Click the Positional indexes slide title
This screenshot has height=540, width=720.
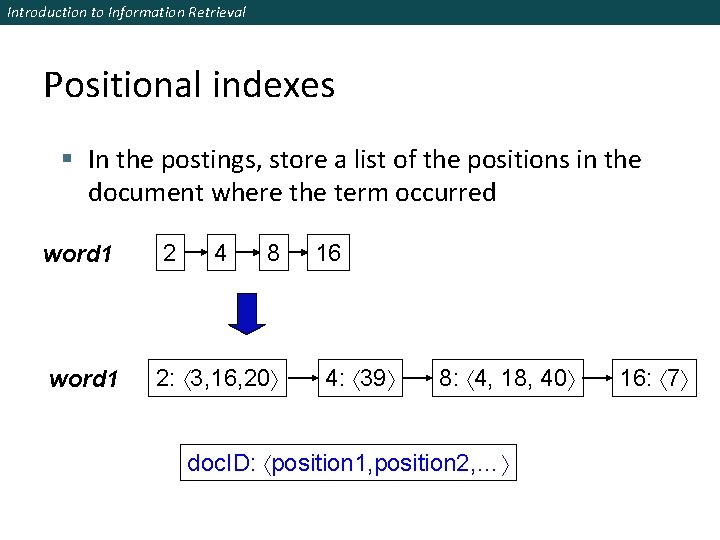tap(189, 85)
